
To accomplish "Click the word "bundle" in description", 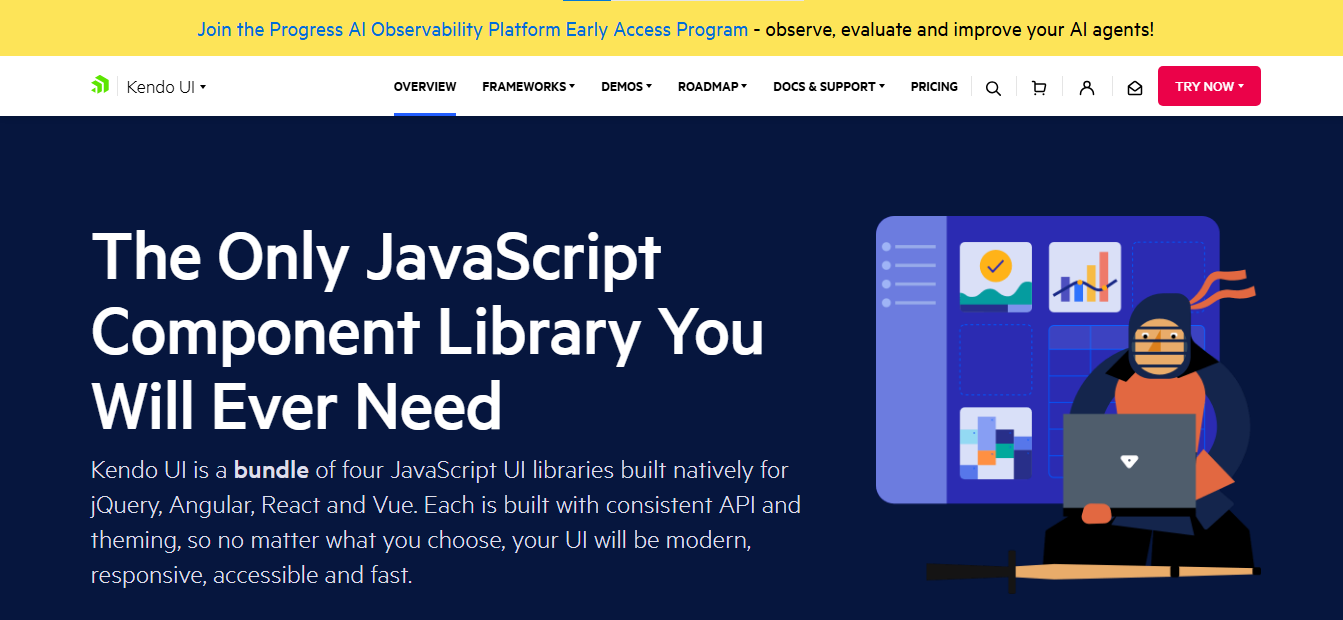I will point(272,469).
